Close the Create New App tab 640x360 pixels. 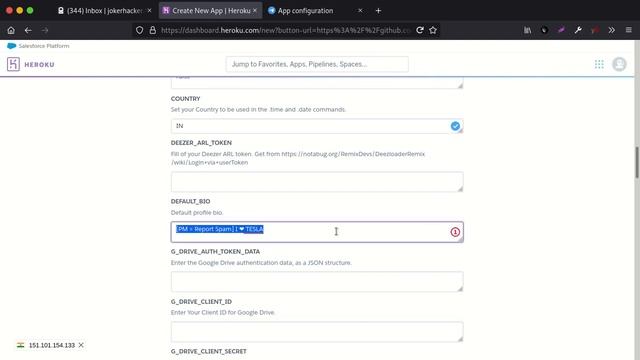(255, 11)
